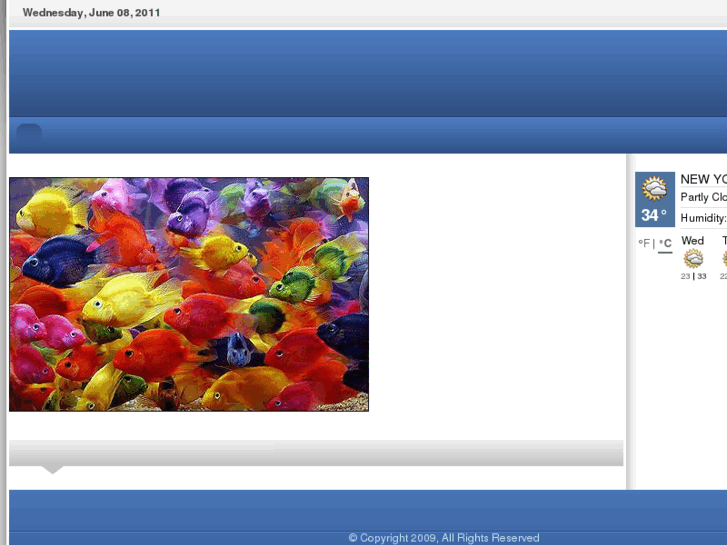Switch weather units to °C
727x545 pixels.
(x=665, y=243)
